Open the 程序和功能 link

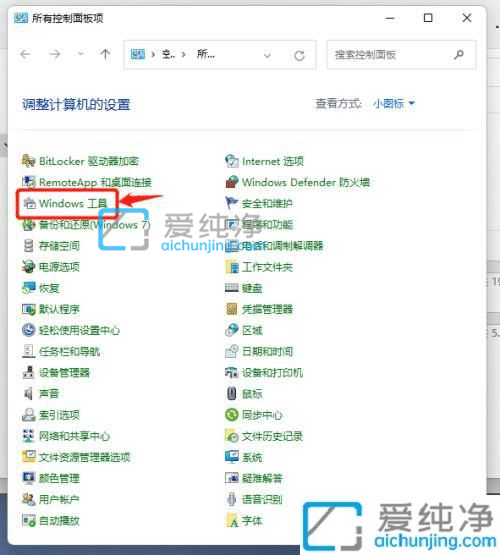click(x=268, y=225)
